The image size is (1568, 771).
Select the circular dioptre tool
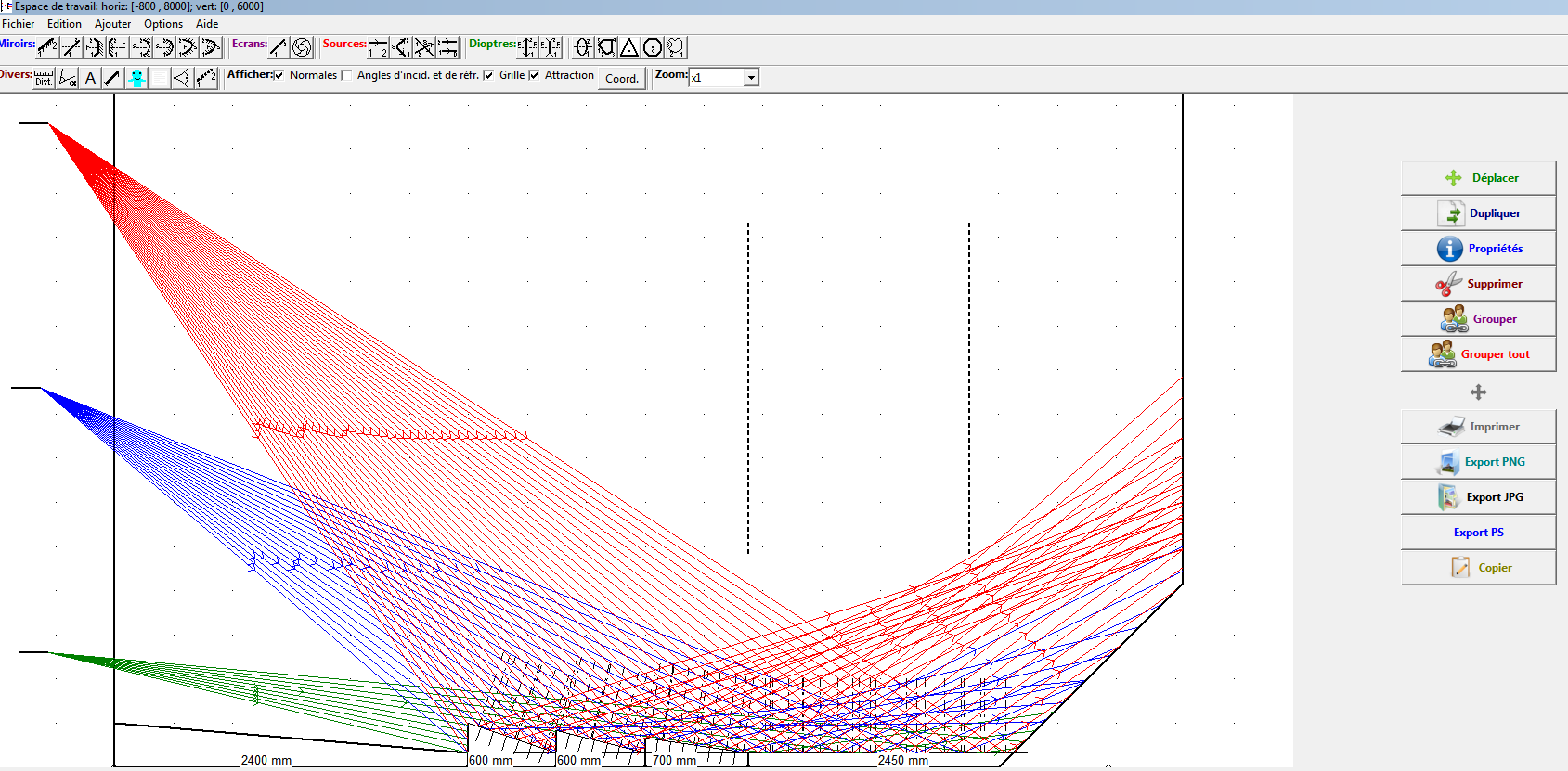(653, 47)
